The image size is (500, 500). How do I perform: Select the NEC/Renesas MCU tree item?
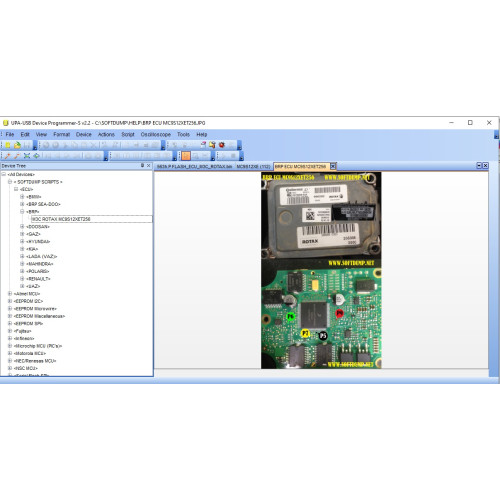pos(35,361)
